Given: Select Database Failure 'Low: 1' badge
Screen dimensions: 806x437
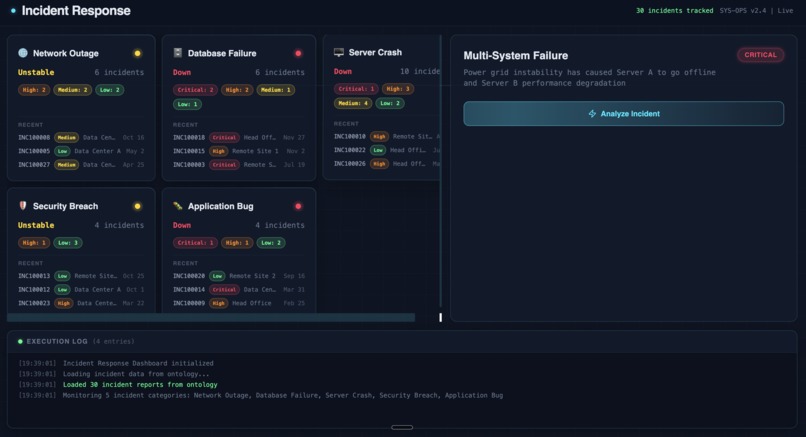Looking at the screenshot, I should [x=188, y=104].
